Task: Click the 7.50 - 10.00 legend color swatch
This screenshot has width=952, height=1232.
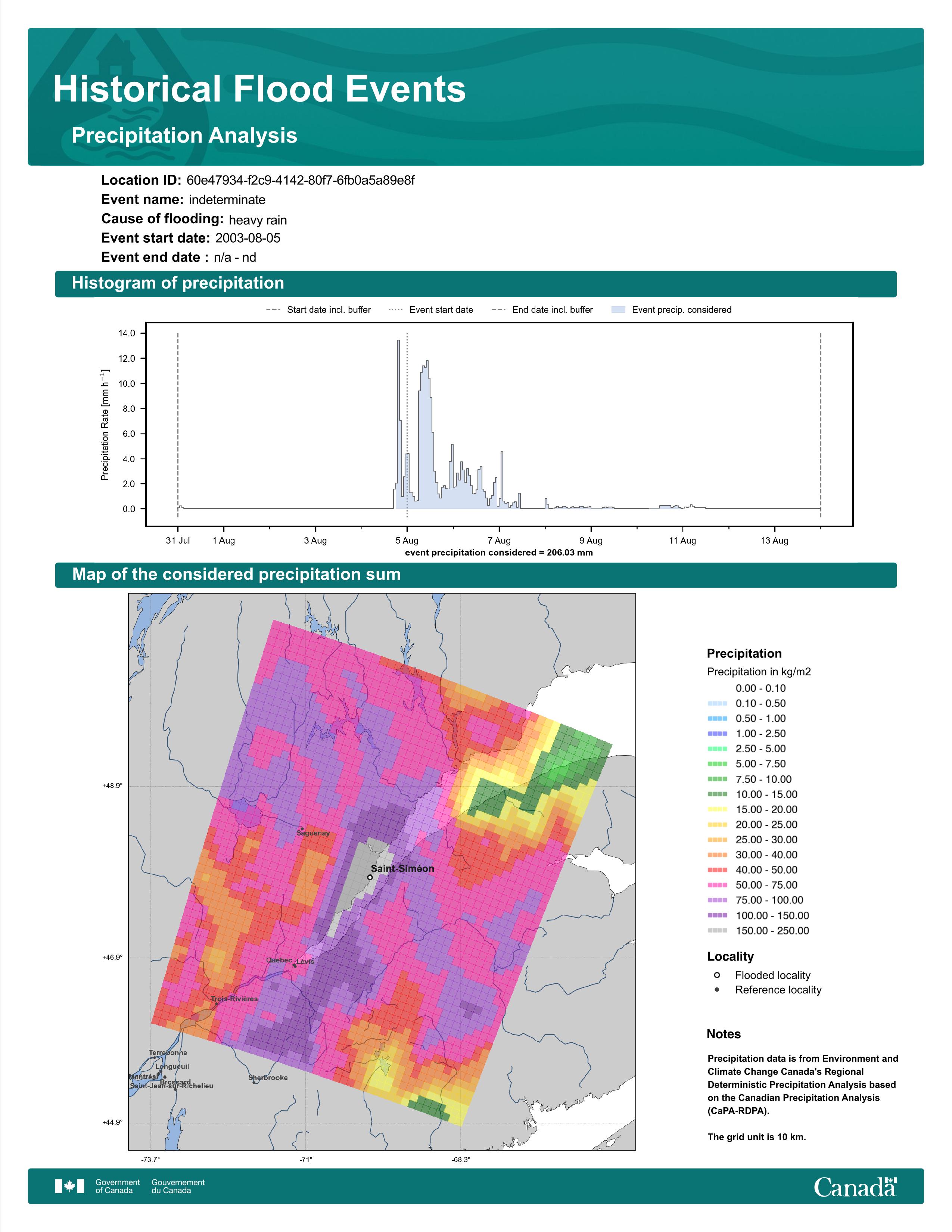Action: tap(718, 779)
